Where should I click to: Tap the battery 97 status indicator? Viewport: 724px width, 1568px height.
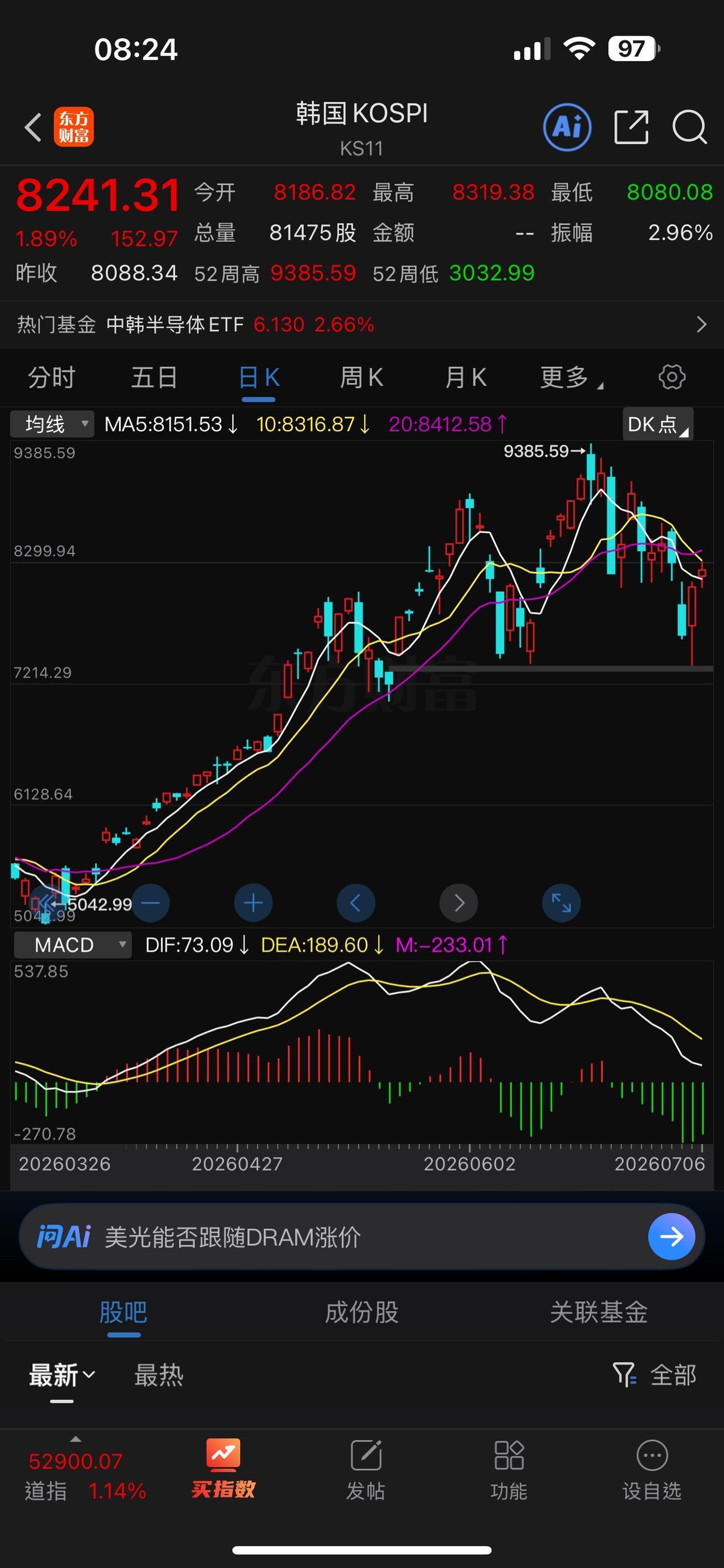click(634, 49)
